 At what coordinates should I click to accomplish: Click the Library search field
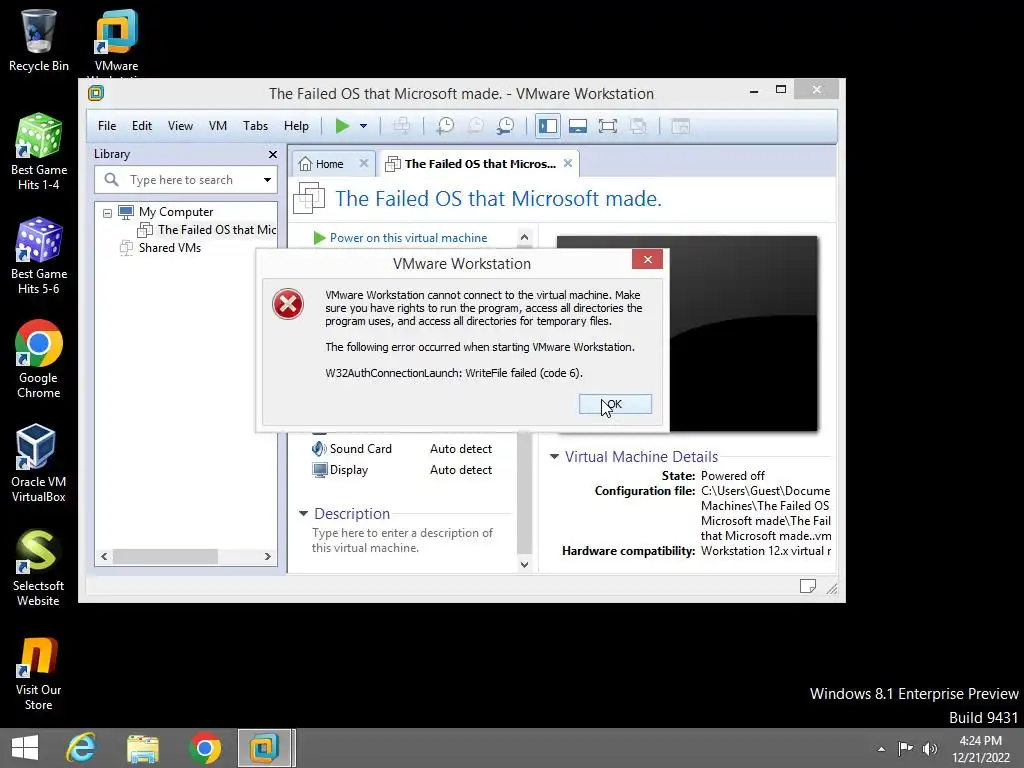(x=186, y=180)
